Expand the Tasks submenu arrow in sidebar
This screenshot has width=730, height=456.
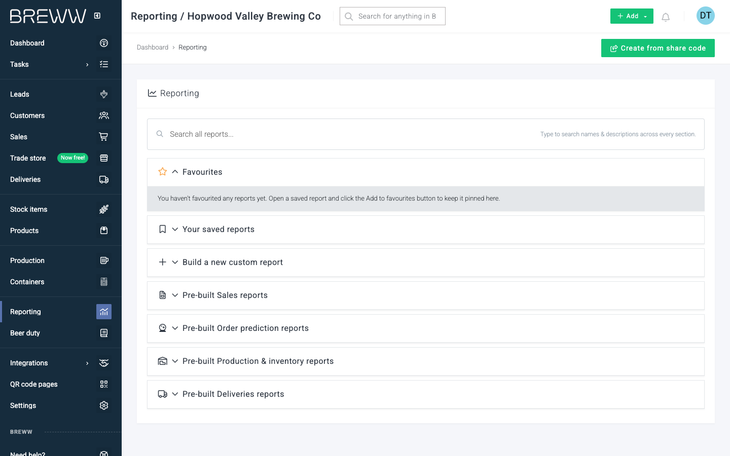tap(87, 65)
